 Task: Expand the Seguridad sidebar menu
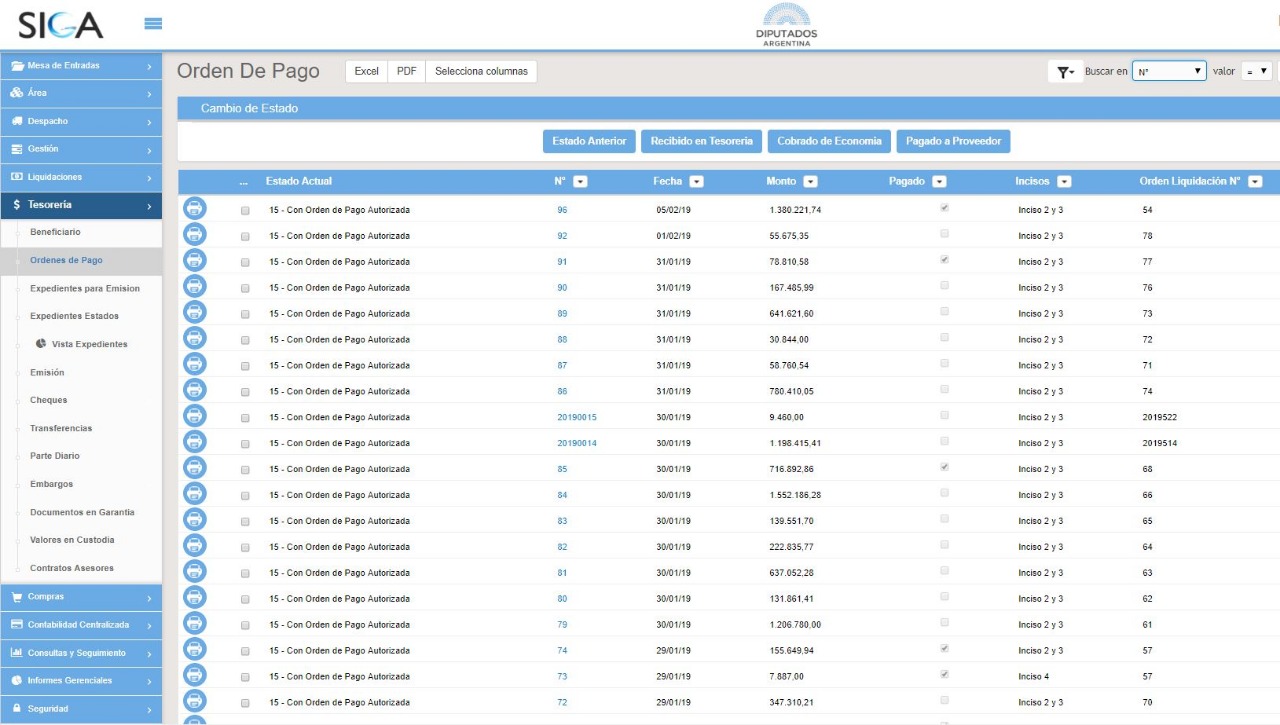tap(81, 709)
